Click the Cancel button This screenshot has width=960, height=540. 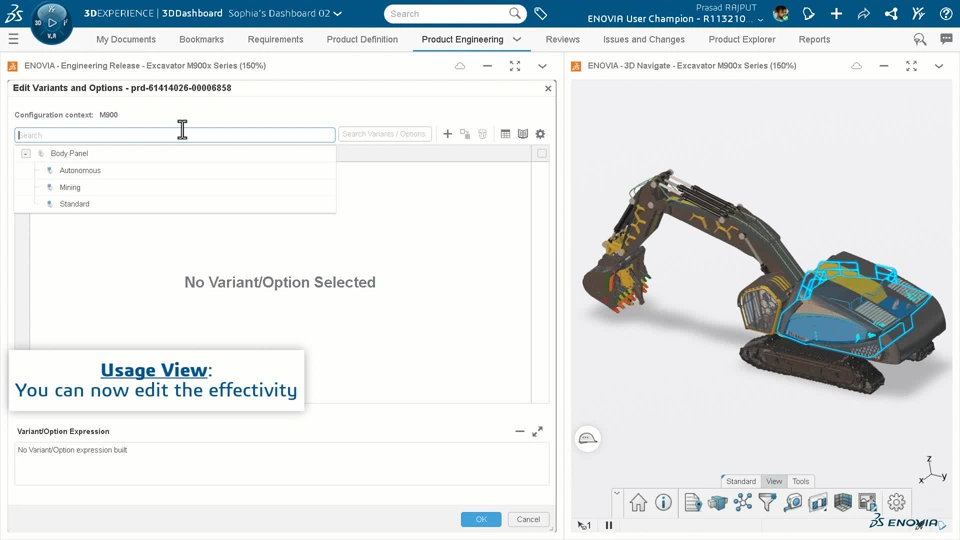[528, 519]
